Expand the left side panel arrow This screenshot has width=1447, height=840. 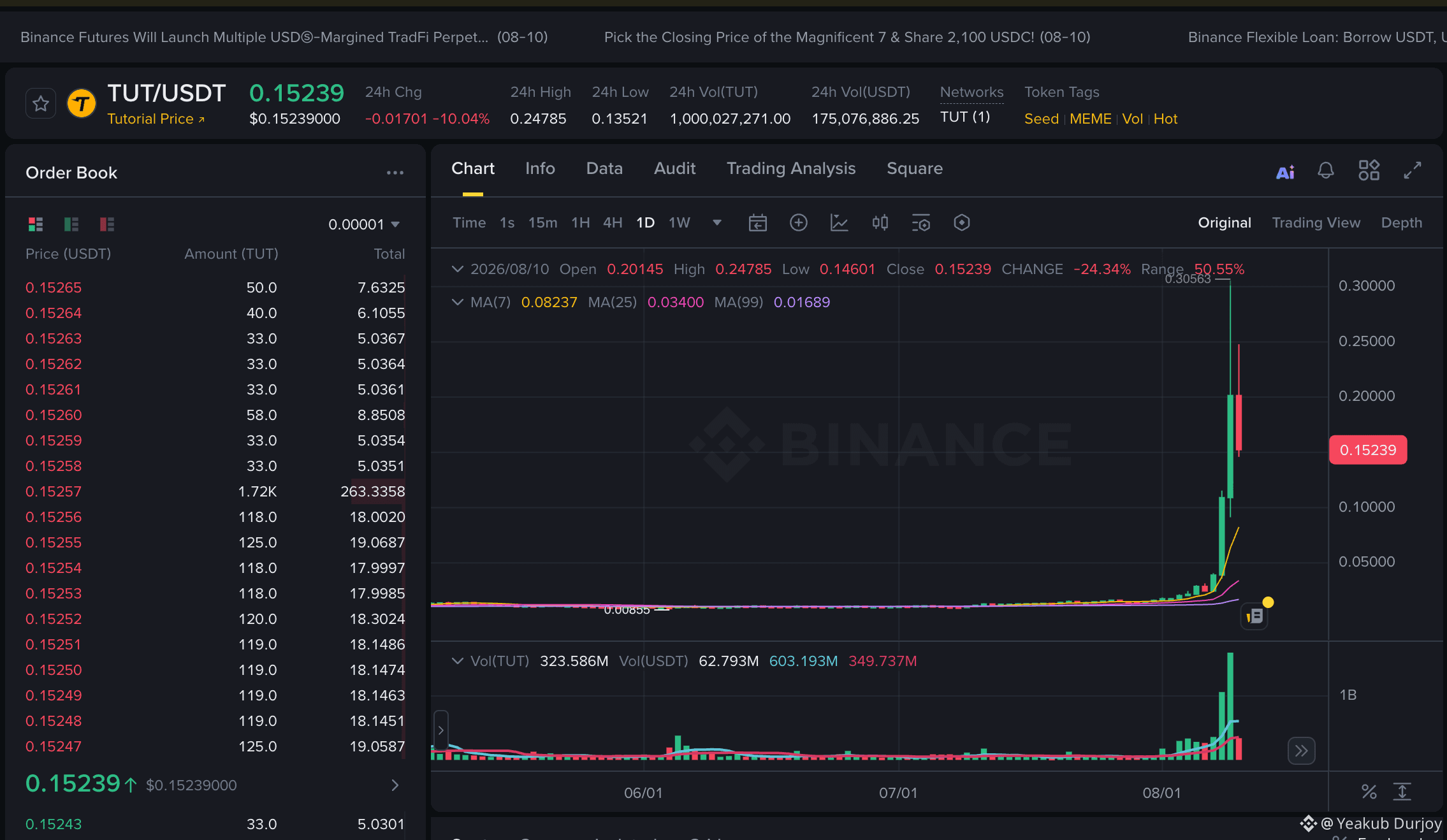pyautogui.click(x=440, y=730)
